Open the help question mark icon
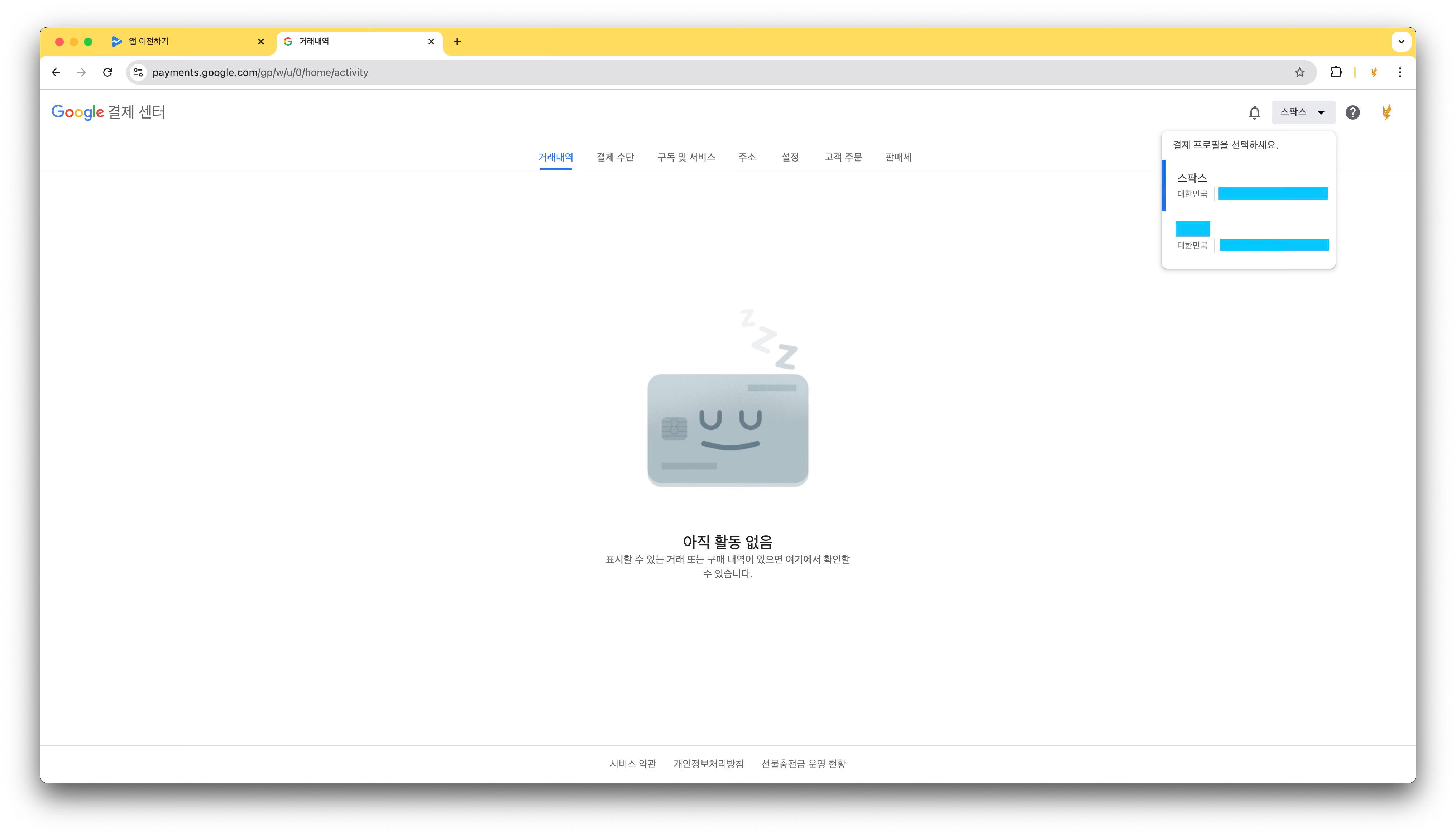The width and height of the screenshot is (1456, 836). [1353, 112]
